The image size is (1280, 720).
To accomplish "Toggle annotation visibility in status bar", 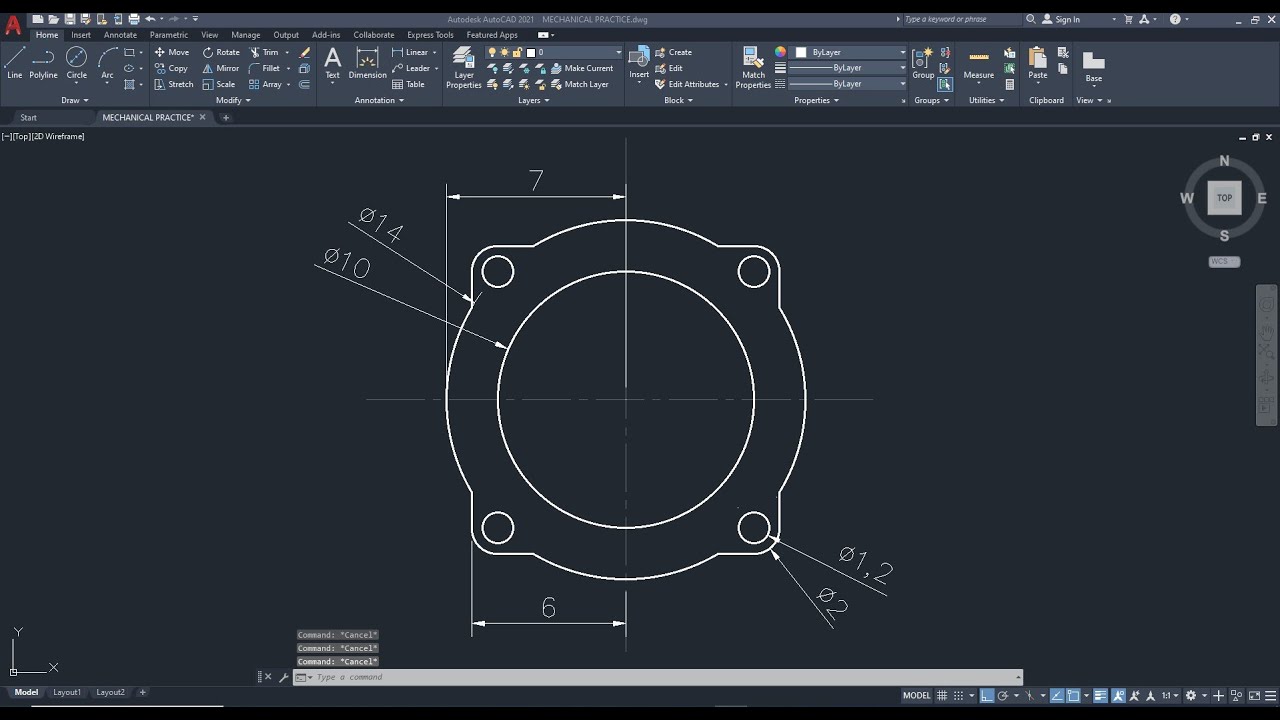I will pos(1118,695).
